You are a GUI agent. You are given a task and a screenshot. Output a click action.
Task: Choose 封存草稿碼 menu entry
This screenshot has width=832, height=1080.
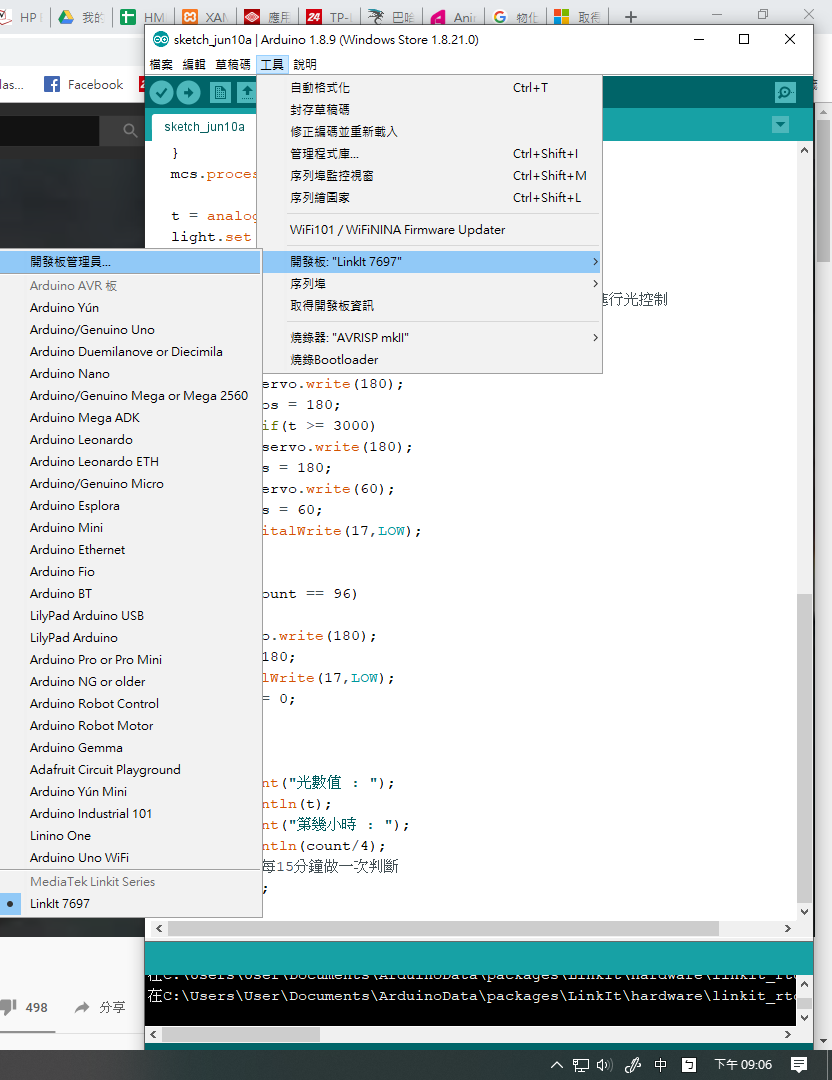(x=429, y=110)
